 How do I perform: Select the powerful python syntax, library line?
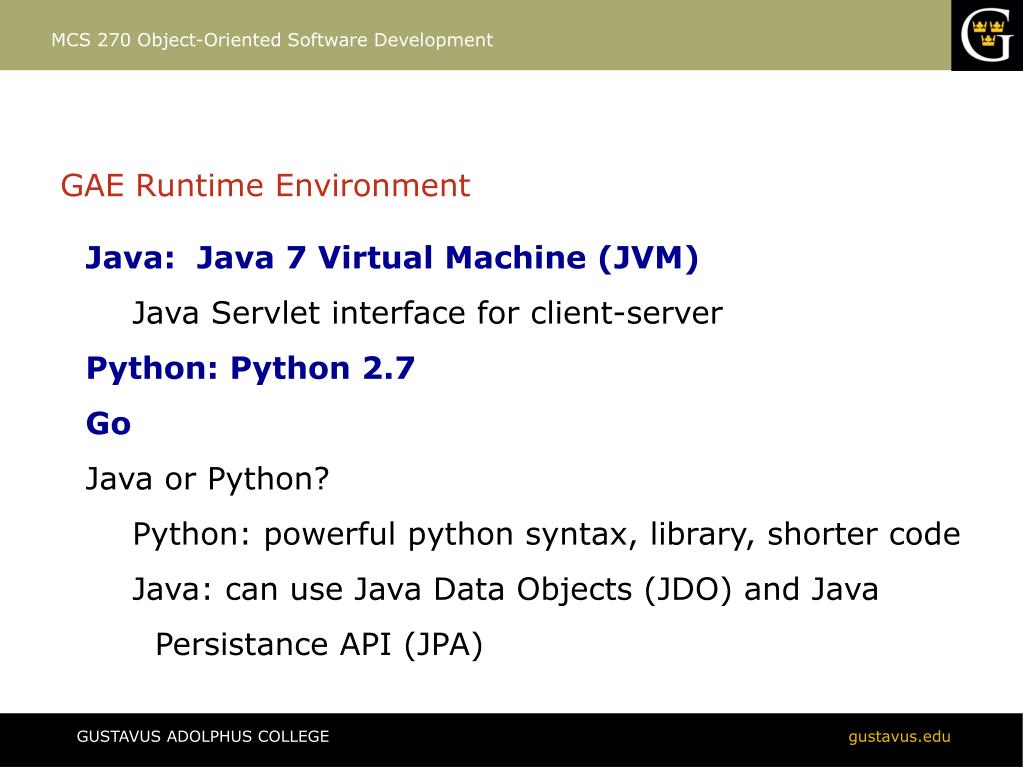[x=546, y=535]
